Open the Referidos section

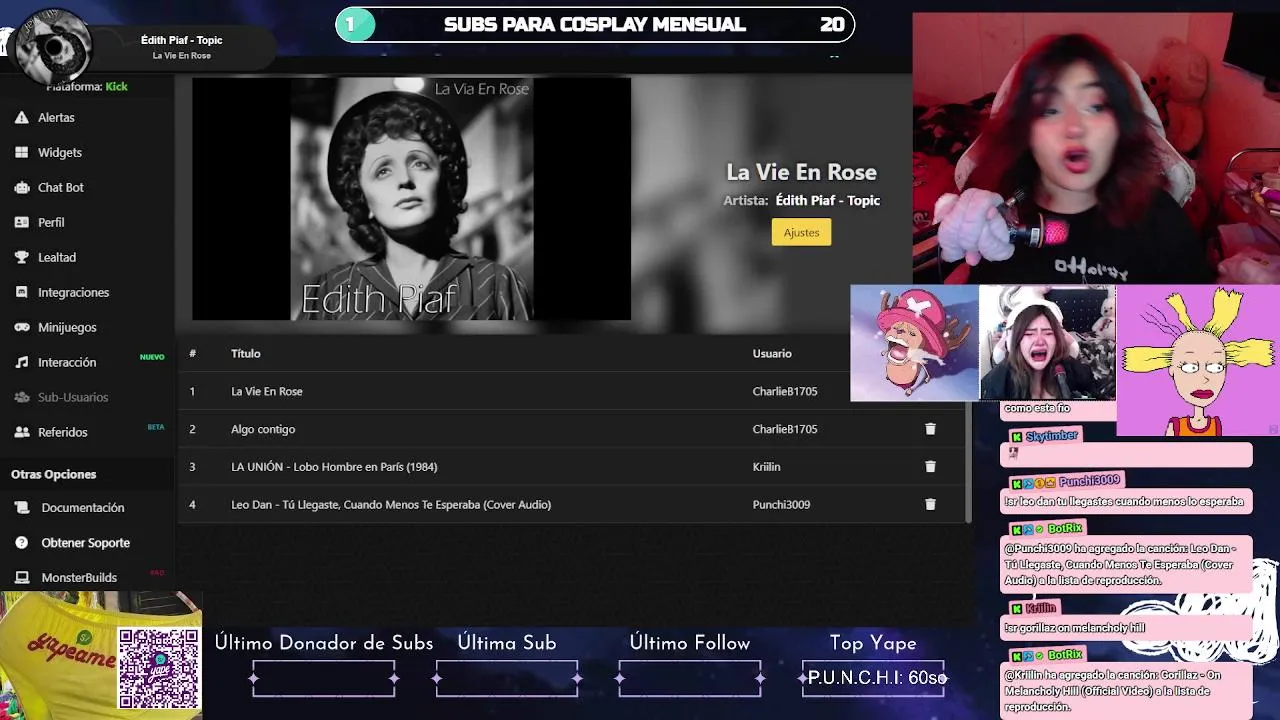click(63, 432)
